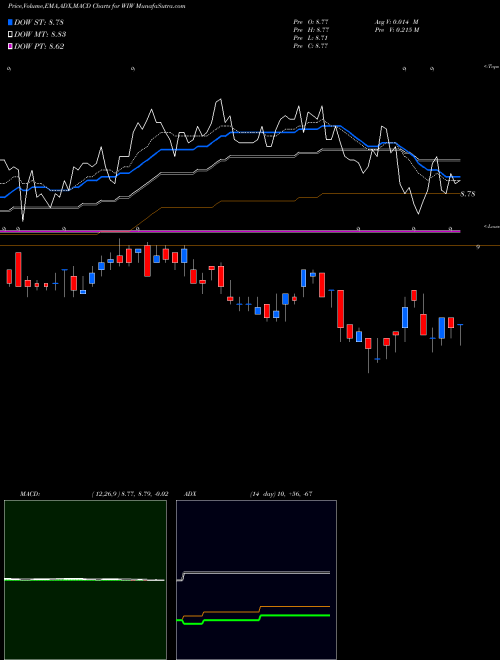Viewport: 500px width, 660px height.
Task: Click the blue DOW ST legend swatch
Action: [10, 22]
